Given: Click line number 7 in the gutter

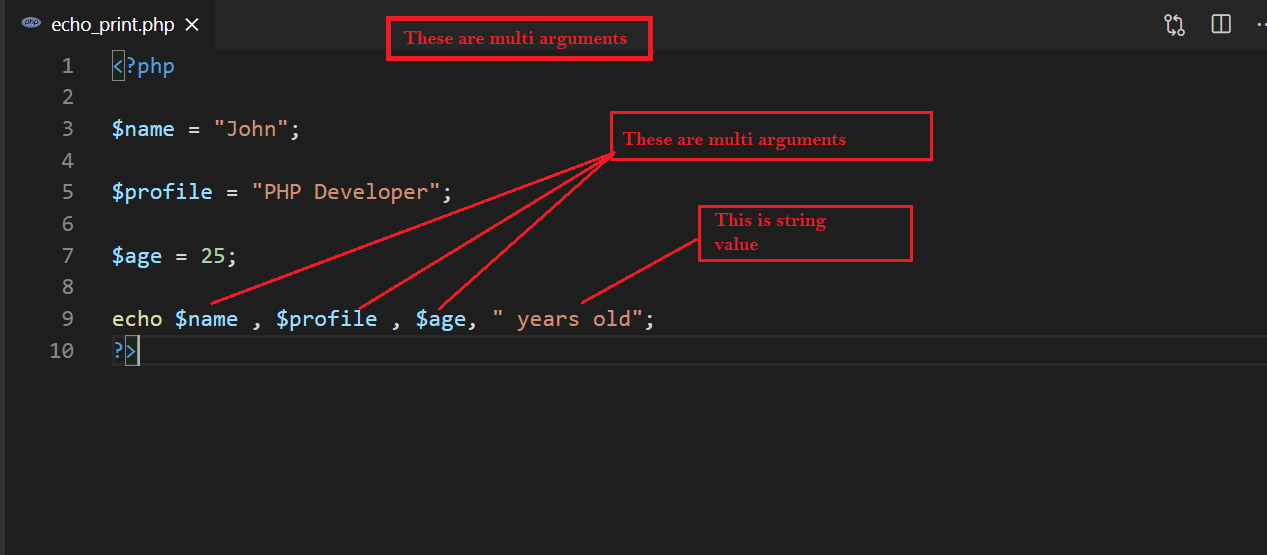Looking at the screenshot, I should pos(67,256).
